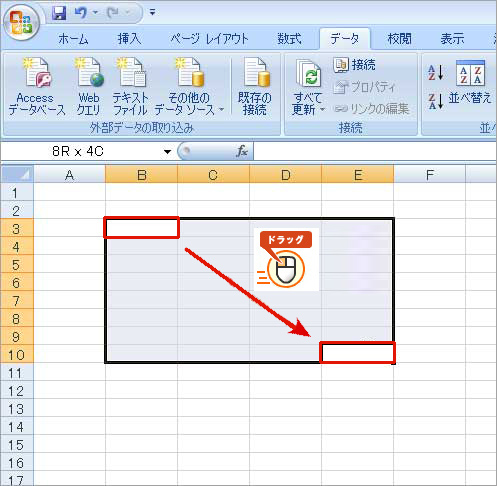This screenshot has height=486, width=497.
Task: Import from text file icon
Action: (x=130, y=87)
